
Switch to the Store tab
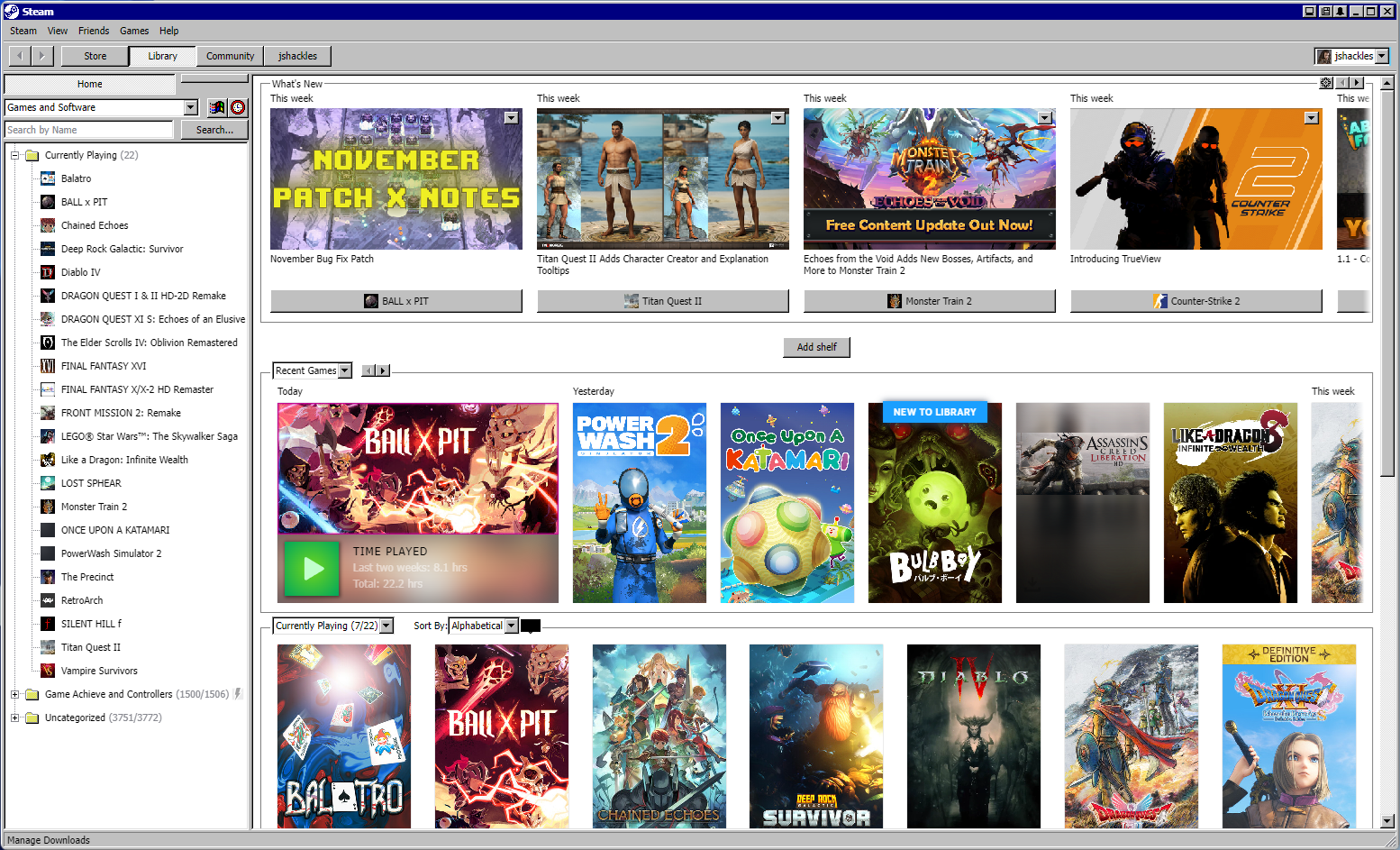click(95, 56)
